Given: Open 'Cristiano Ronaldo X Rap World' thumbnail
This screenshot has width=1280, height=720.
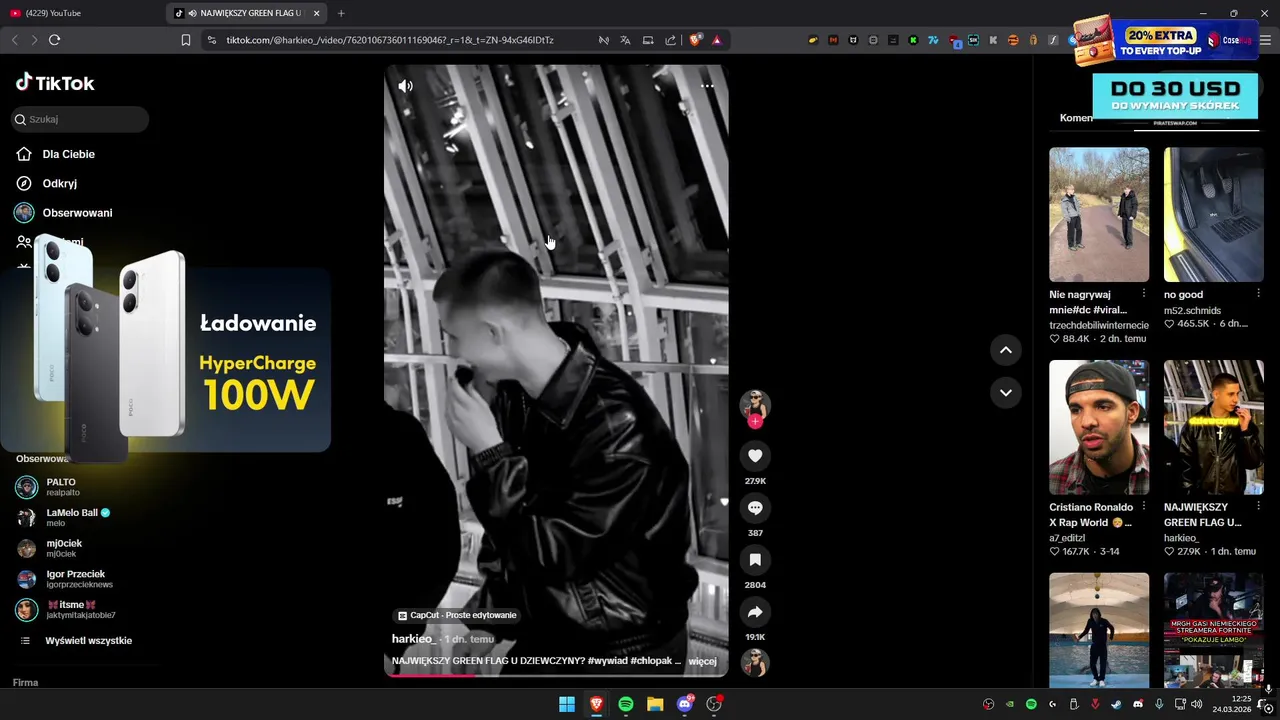Looking at the screenshot, I should tap(1099, 427).
